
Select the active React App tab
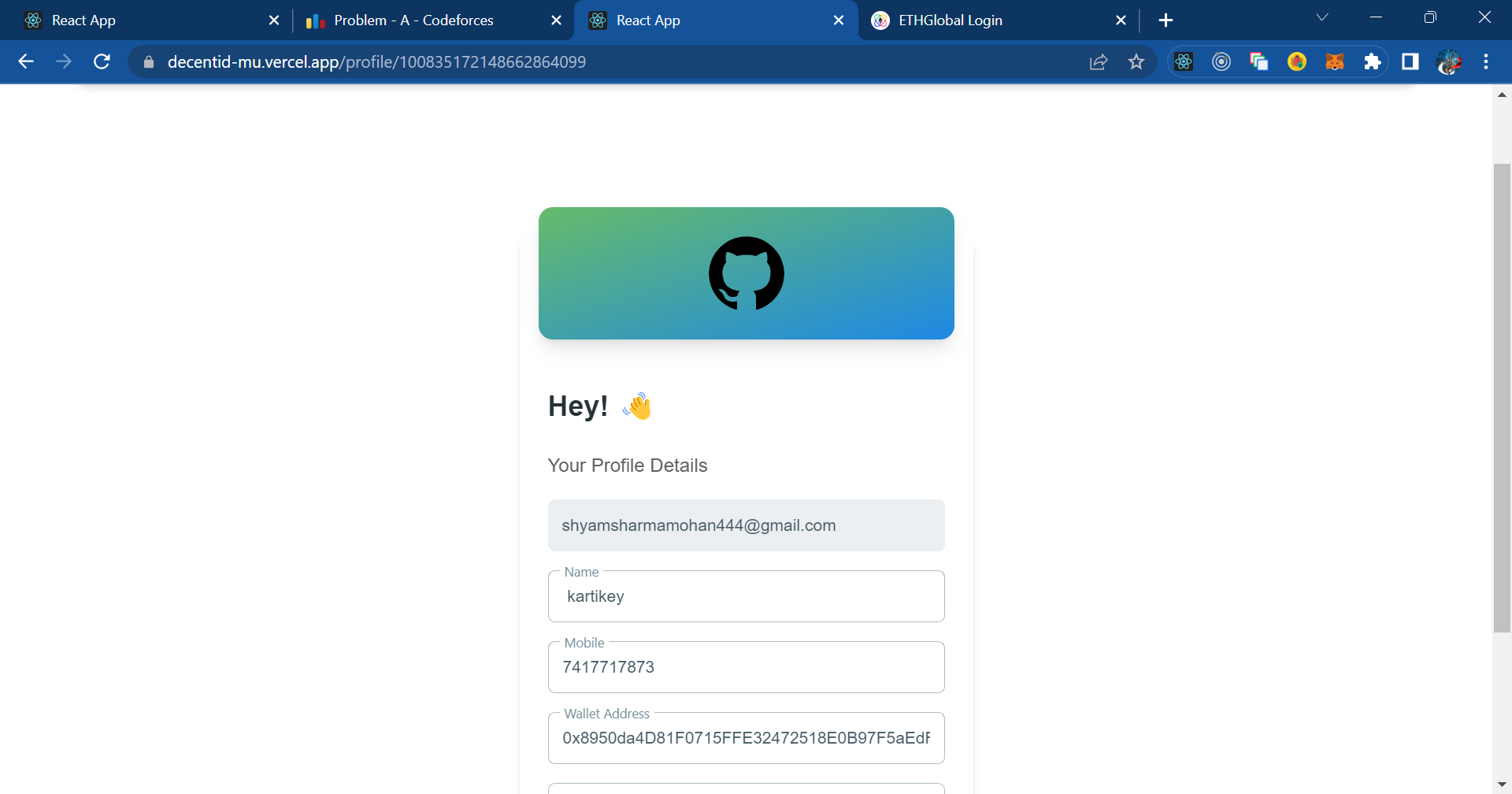(715, 20)
